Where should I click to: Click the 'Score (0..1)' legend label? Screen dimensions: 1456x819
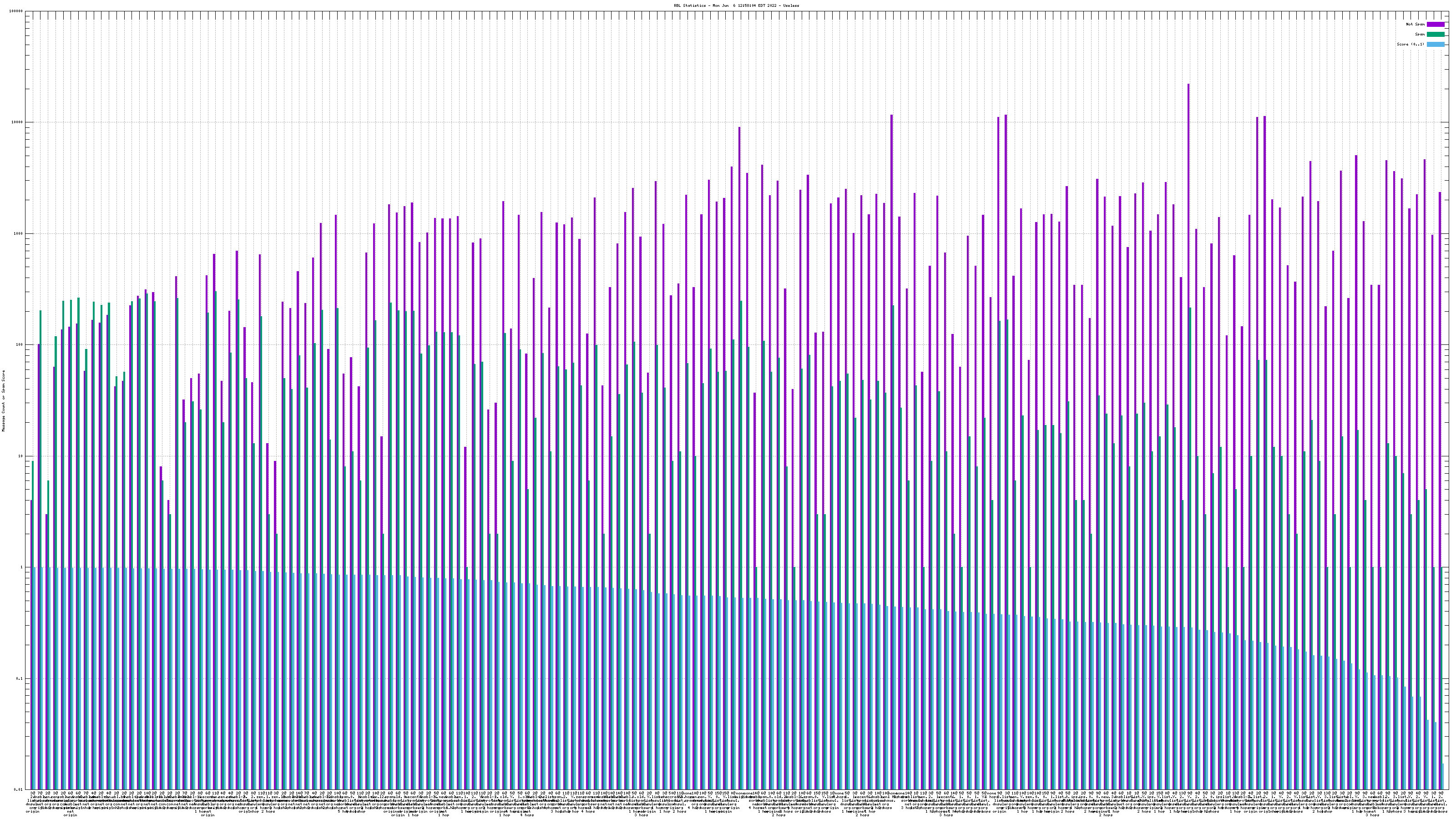coord(1411,44)
